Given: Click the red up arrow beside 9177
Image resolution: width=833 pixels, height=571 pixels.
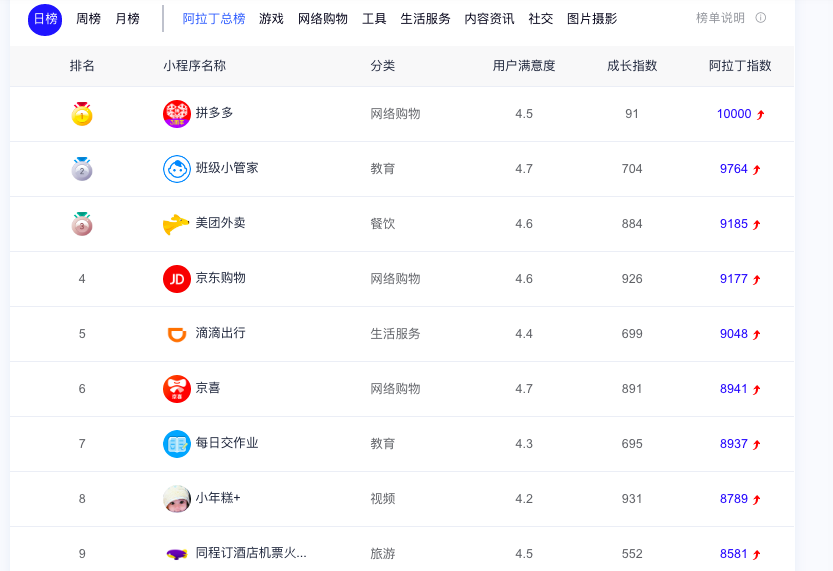Looking at the screenshot, I should coord(756,279).
